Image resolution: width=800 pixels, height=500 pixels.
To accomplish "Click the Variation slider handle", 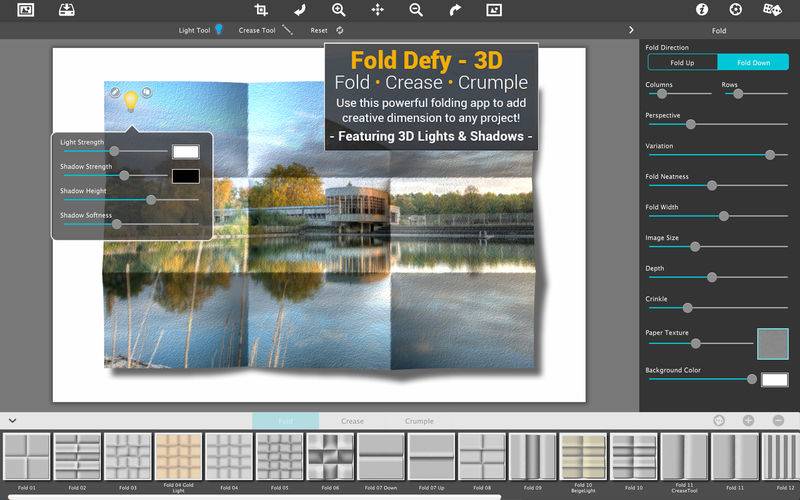I will click(x=770, y=155).
